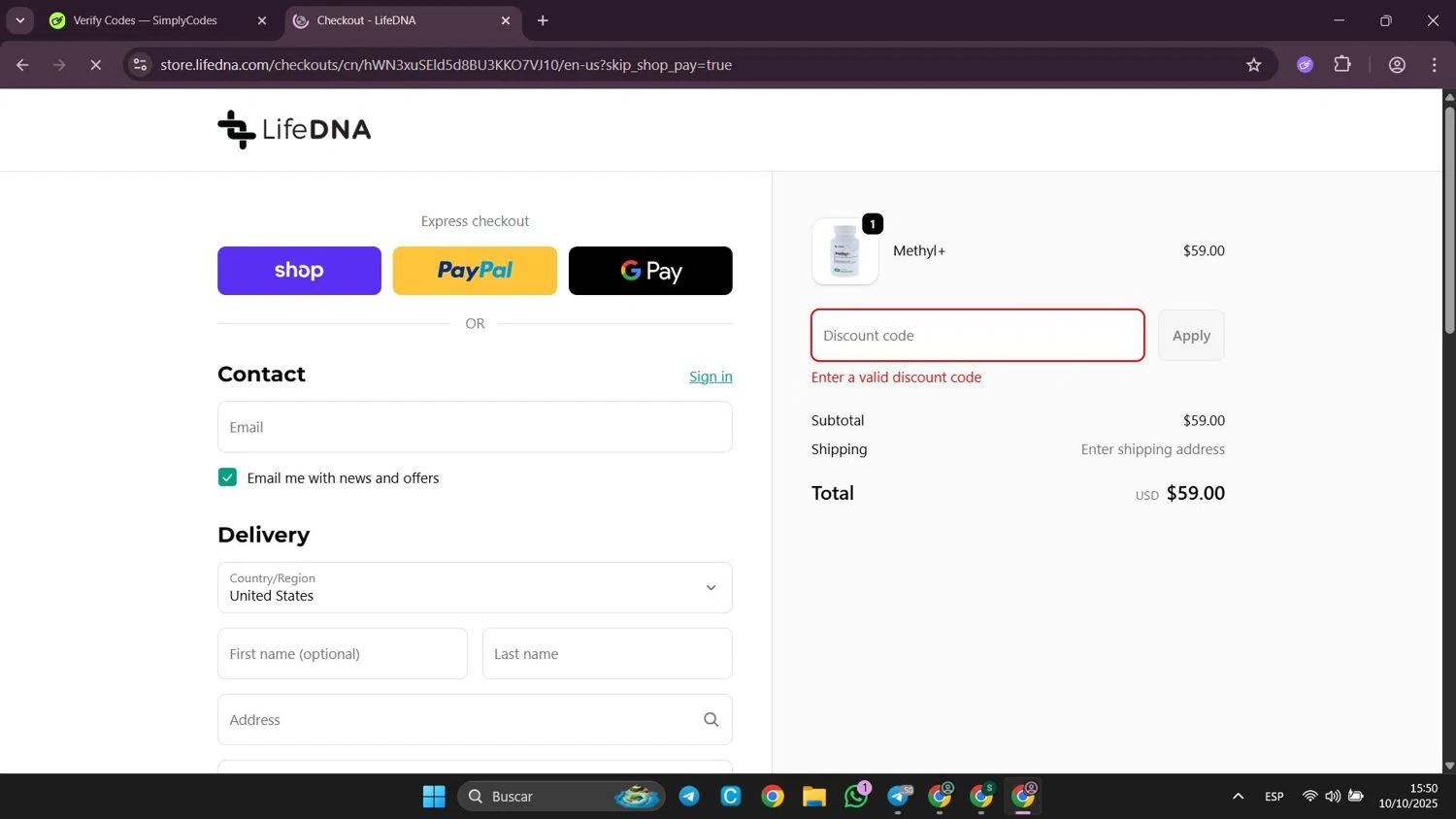Viewport: 1456px width, 819px height.
Task: Apply the discount code
Action: tap(1191, 336)
